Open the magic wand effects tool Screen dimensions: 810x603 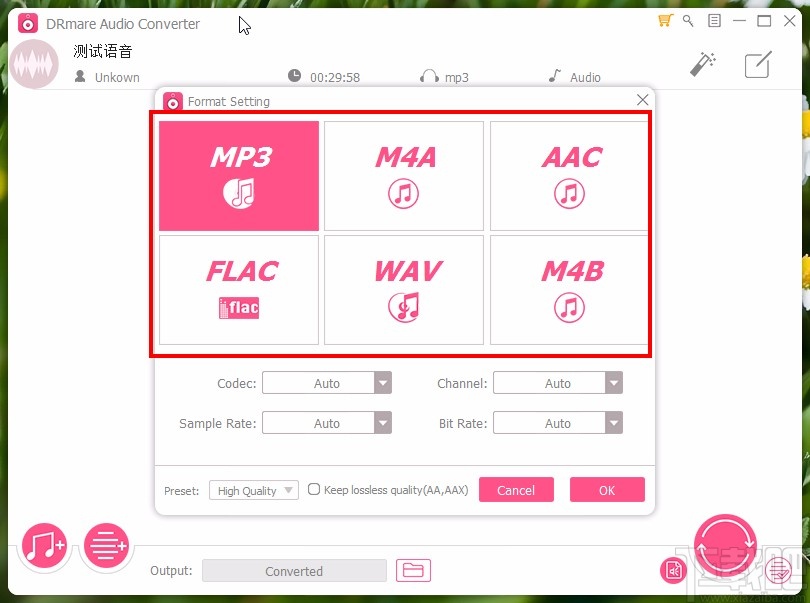tap(703, 63)
